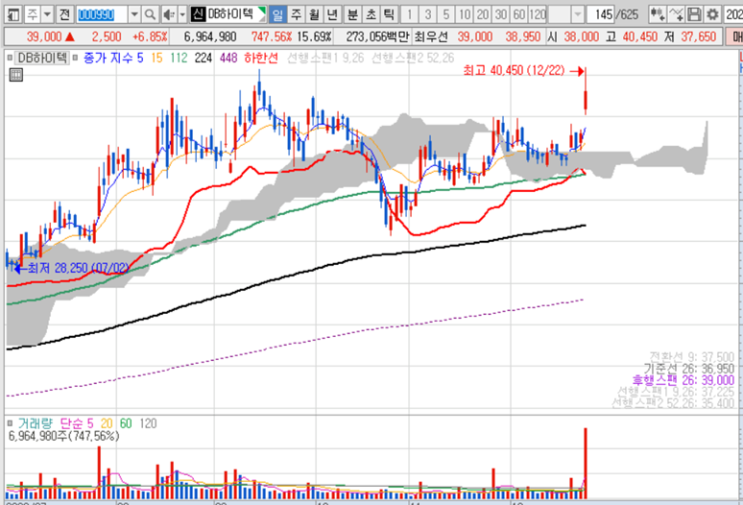Click the grid table icon on chart
The height and width of the screenshot is (505, 743).
pyautogui.click(x=16, y=75)
